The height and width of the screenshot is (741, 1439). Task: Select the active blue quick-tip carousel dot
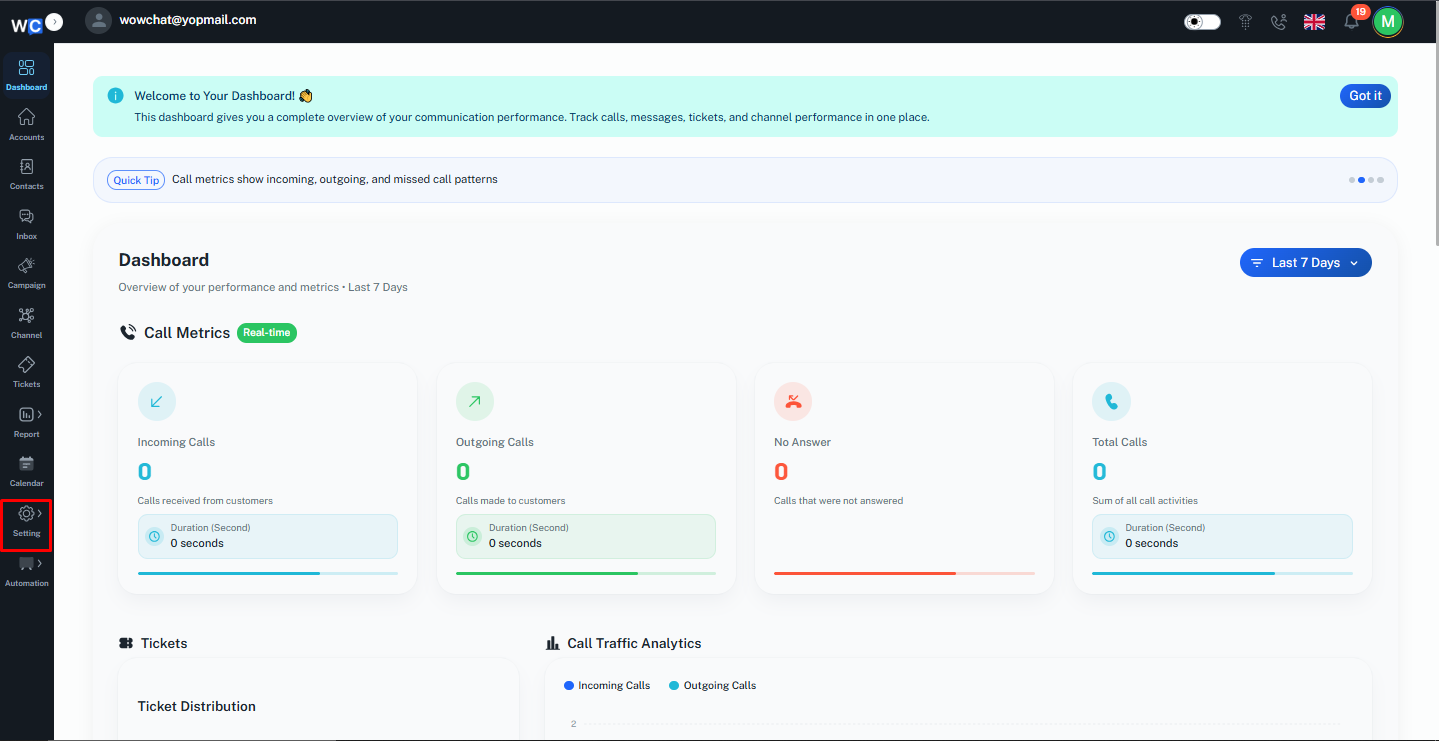[x=1361, y=180]
